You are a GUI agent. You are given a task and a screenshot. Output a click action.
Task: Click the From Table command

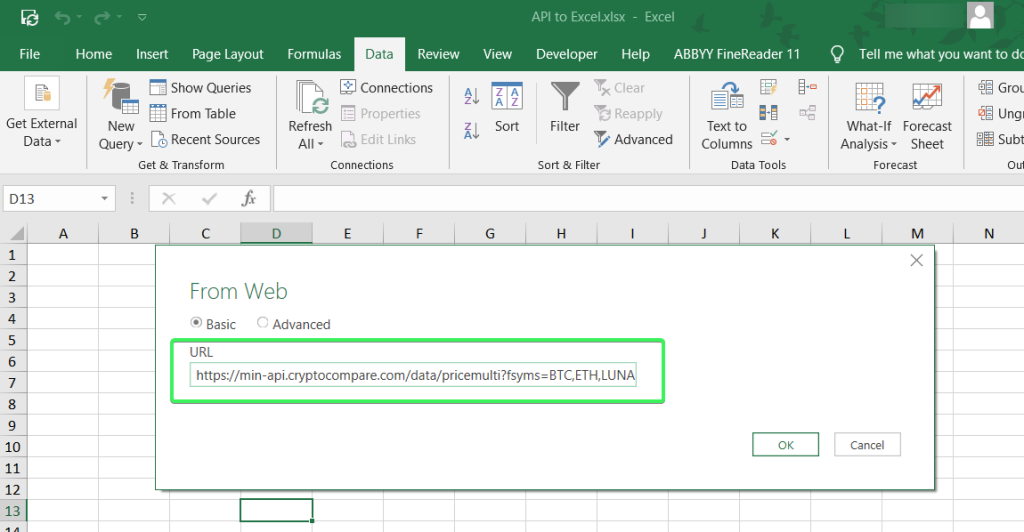[x=193, y=114]
